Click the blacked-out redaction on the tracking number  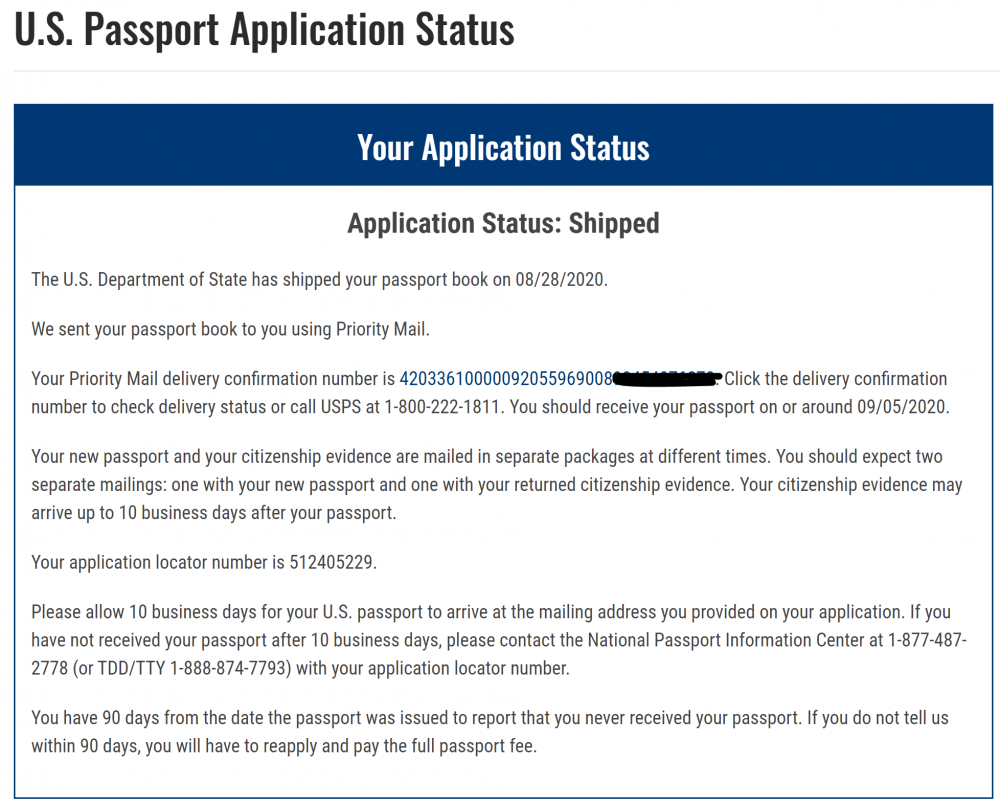point(666,379)
